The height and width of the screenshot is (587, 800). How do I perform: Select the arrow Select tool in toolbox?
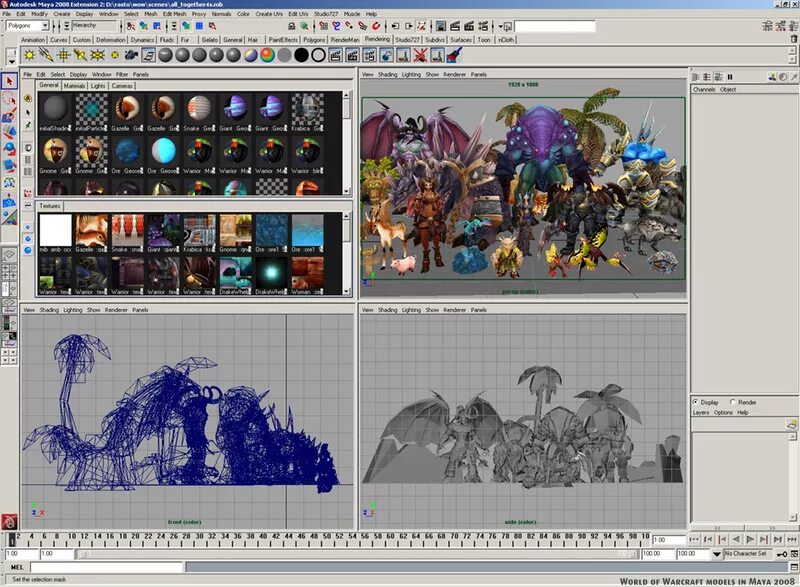(x=9, y=81)
